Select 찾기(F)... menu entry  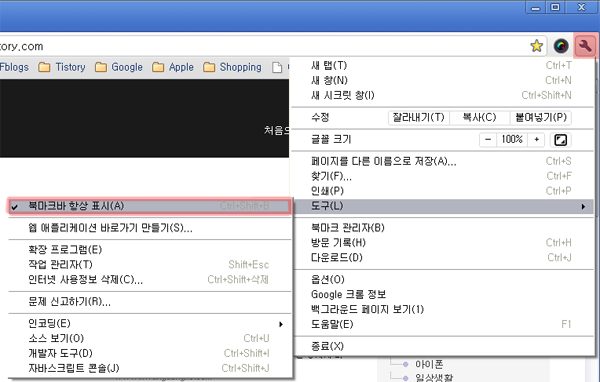click(x=443, y=176)
